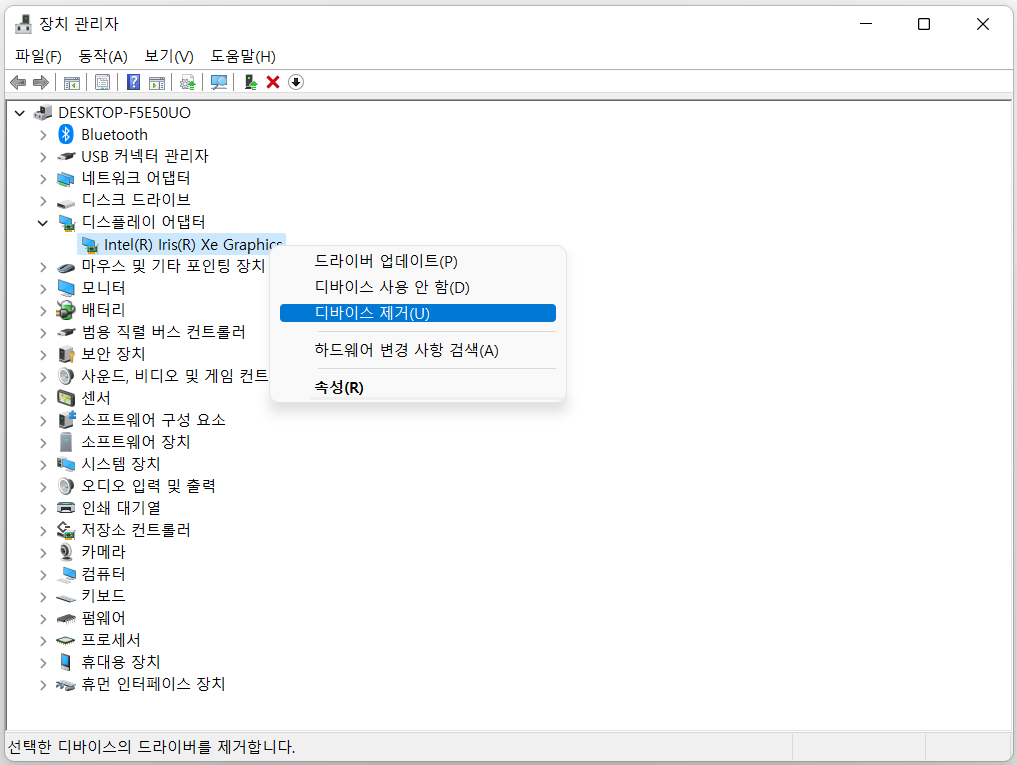Click the Show/Hide console tree toolbar icon
Screen dimensions: 1017x765
tap(71, 82)
